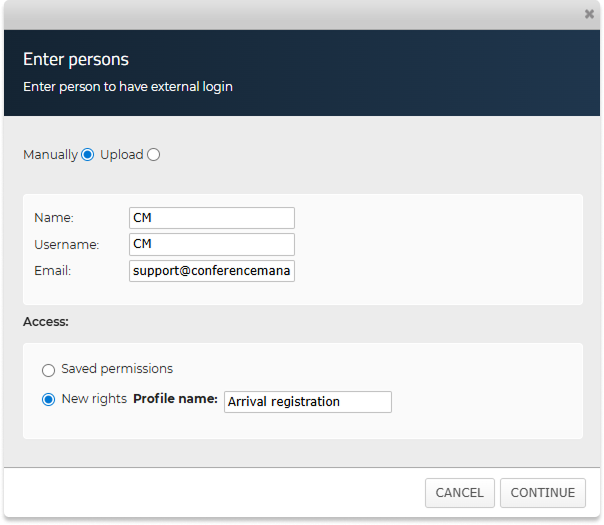
Task: Pick the New rights radio button
Action: (x=49, y=400)
